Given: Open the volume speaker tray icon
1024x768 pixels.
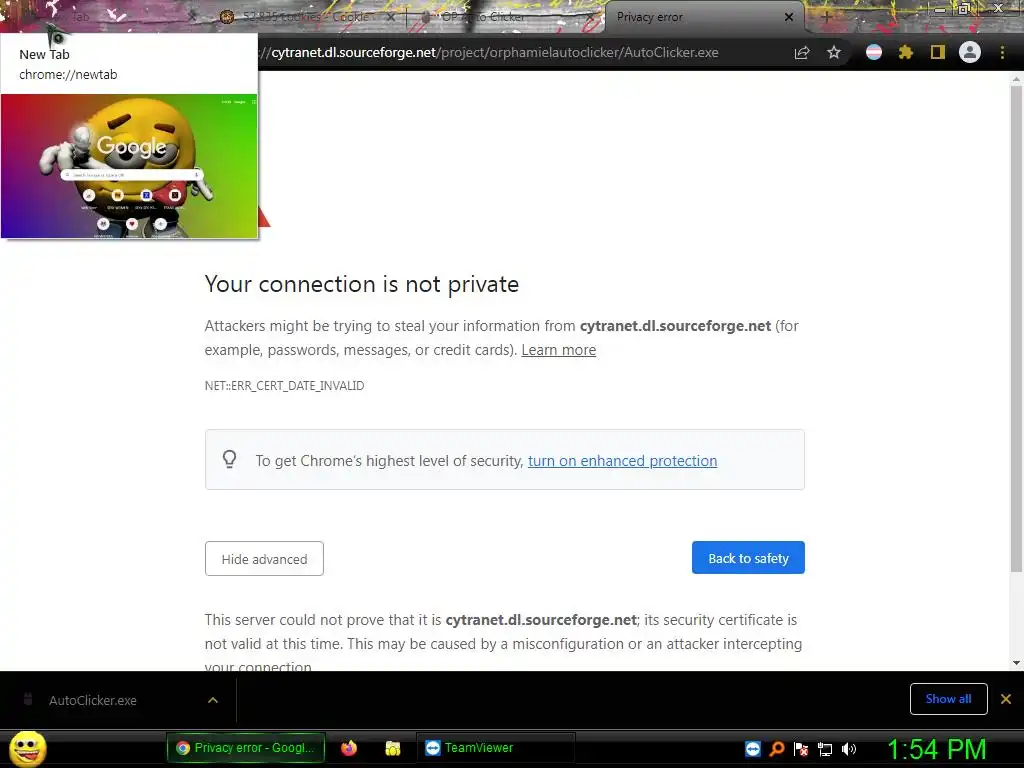Looking at the screenshot, I should pyautogui.click(x=848, y=749).
